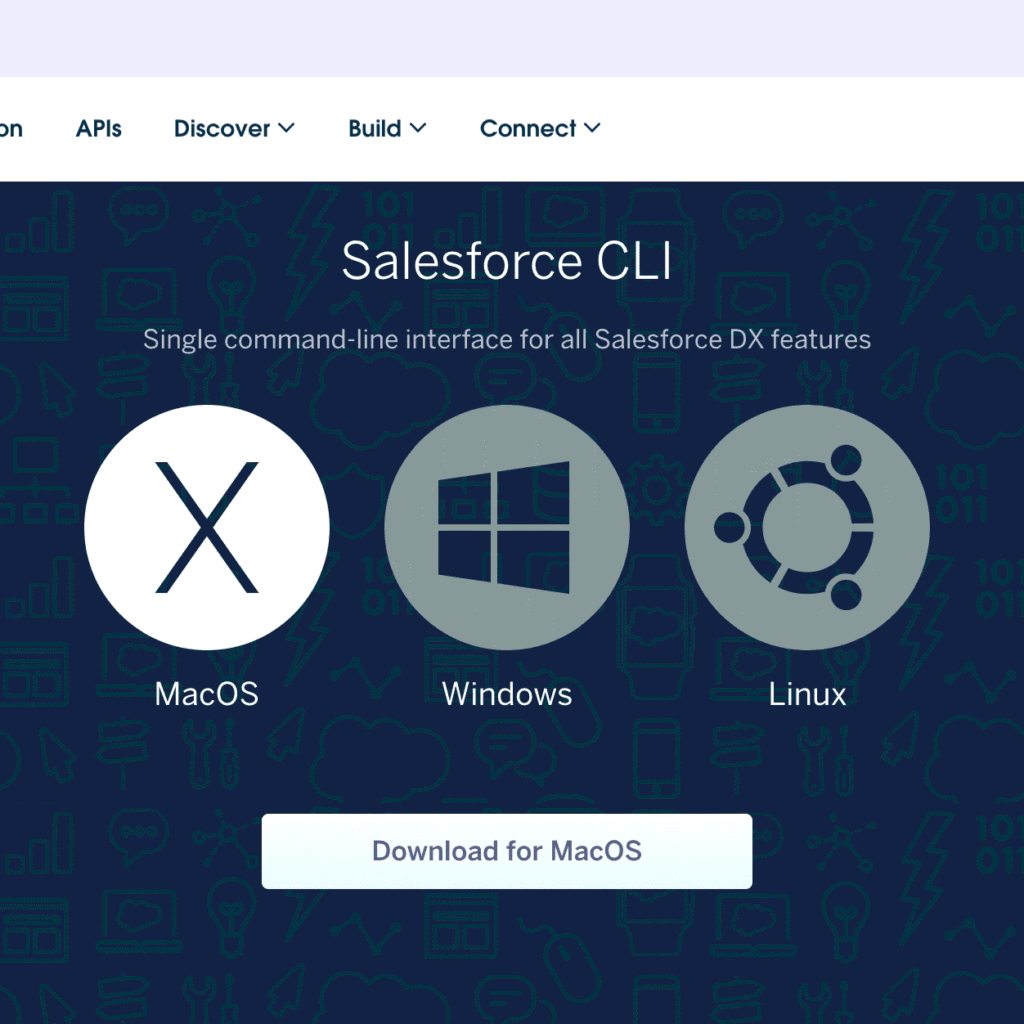The width and height of the screenshot is (1024, 1024).
Task: Click the MacOS label under the white circle
Action: pyautogui.click(x=206, y=694)
